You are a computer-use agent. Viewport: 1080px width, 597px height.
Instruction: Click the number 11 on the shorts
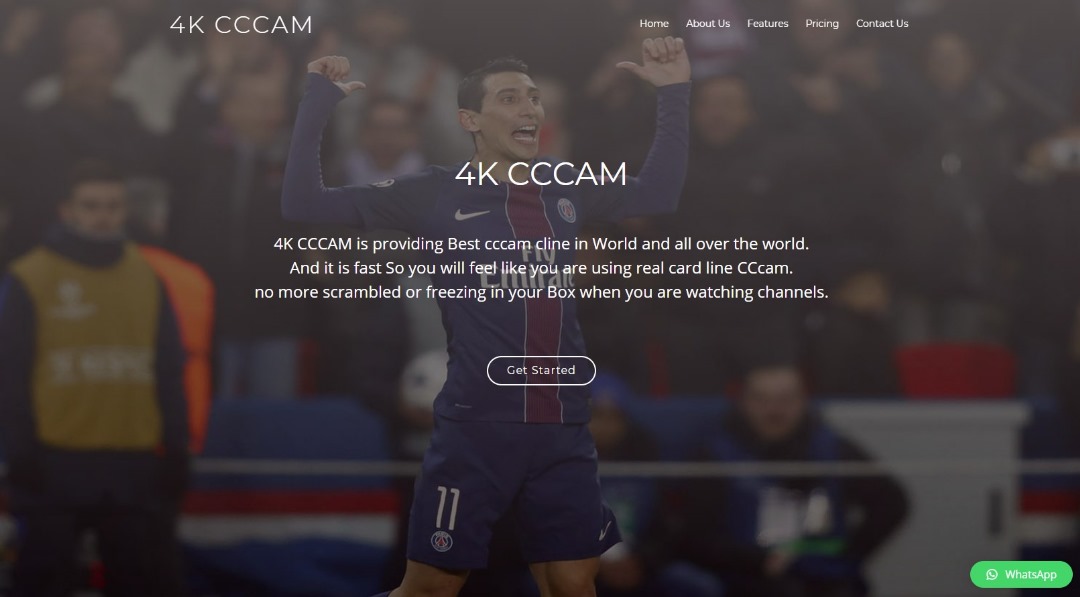click(x=446, y=508)
